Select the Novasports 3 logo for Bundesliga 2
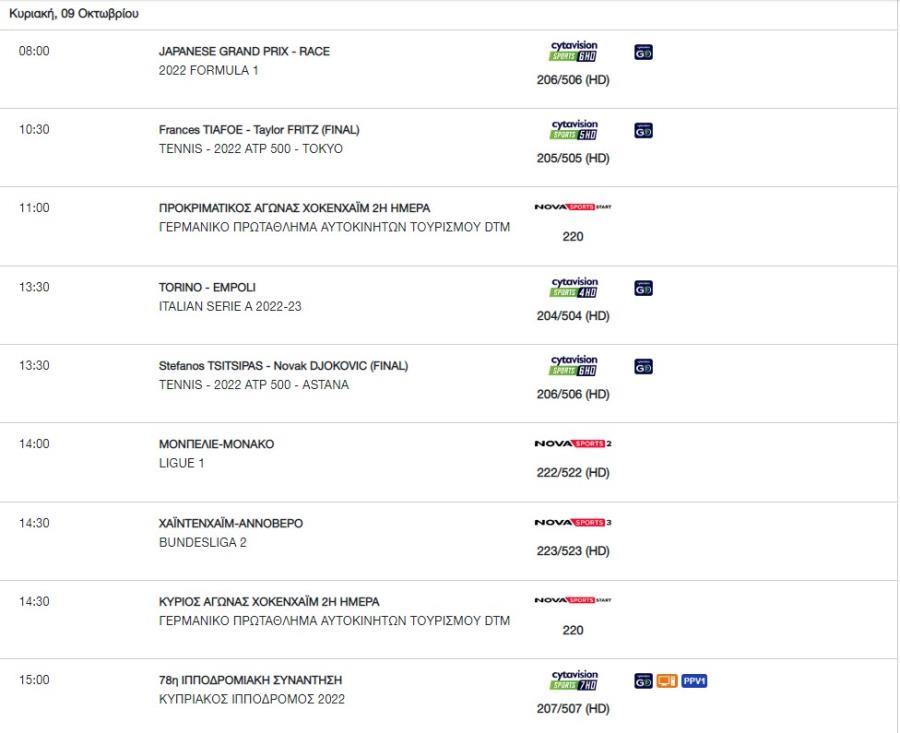 tap(573, 522)
